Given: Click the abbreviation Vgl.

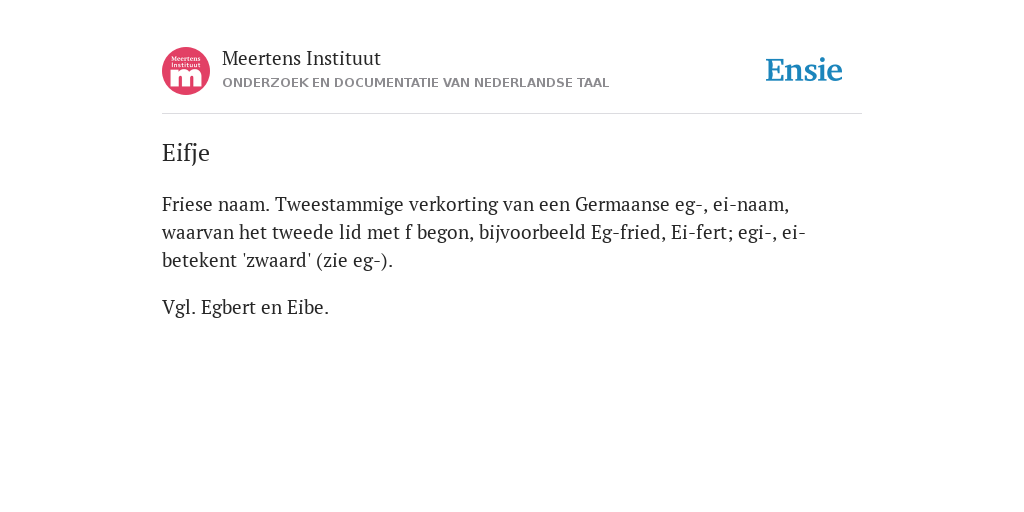Looking at the screenshot, I should [178, 308].
